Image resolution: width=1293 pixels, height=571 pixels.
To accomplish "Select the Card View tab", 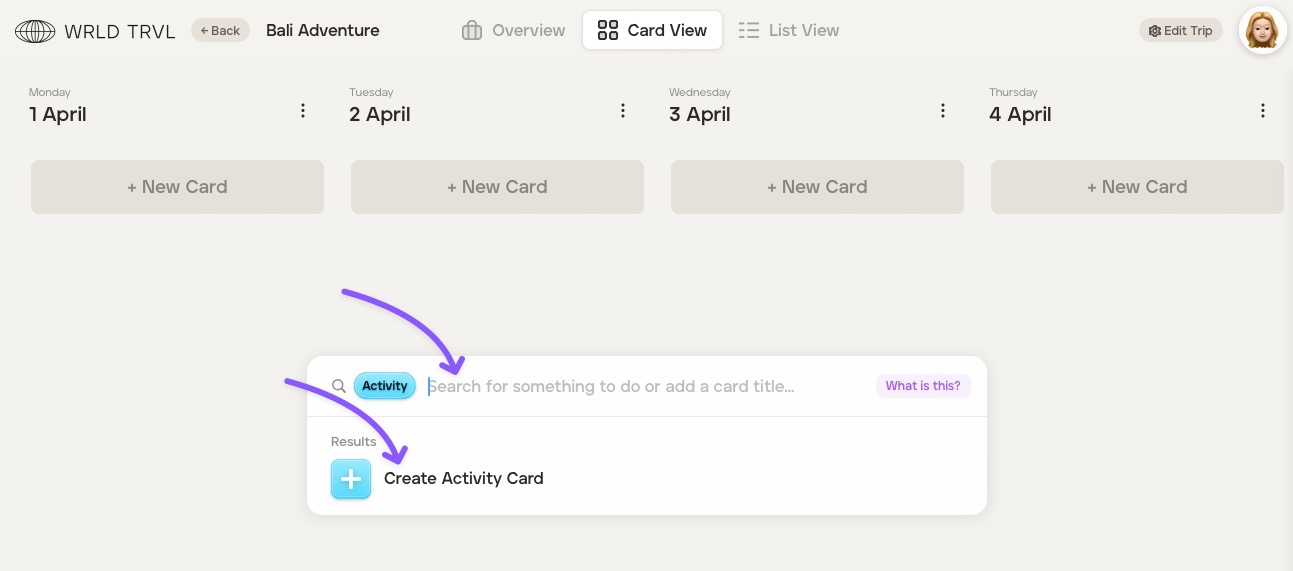I will click(652, 30).
